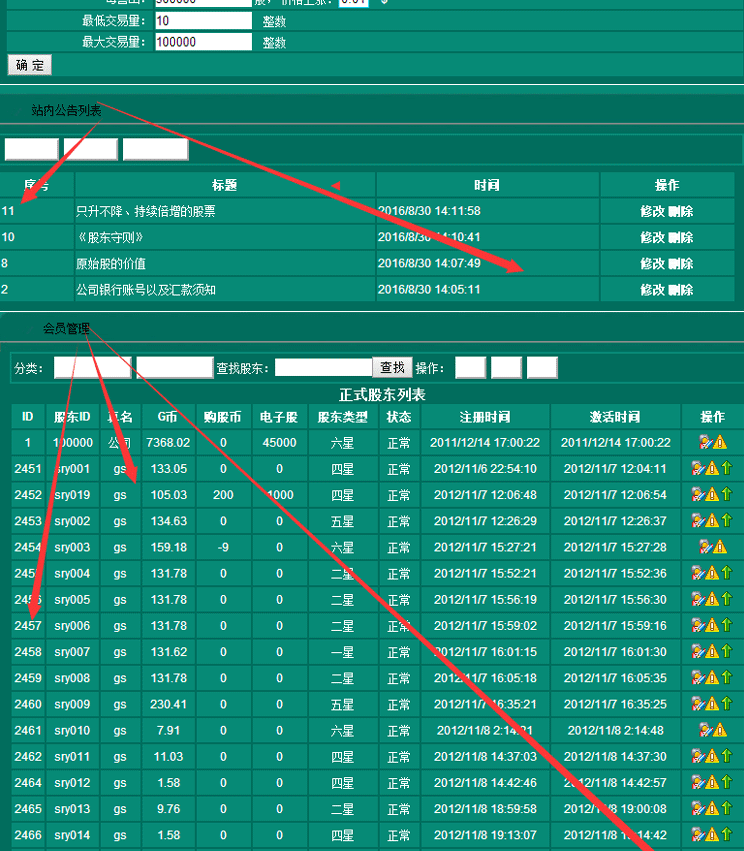This screenshot has height=851, width=744.
Task: Click the G币 column header
Action: tap(168, 417)
